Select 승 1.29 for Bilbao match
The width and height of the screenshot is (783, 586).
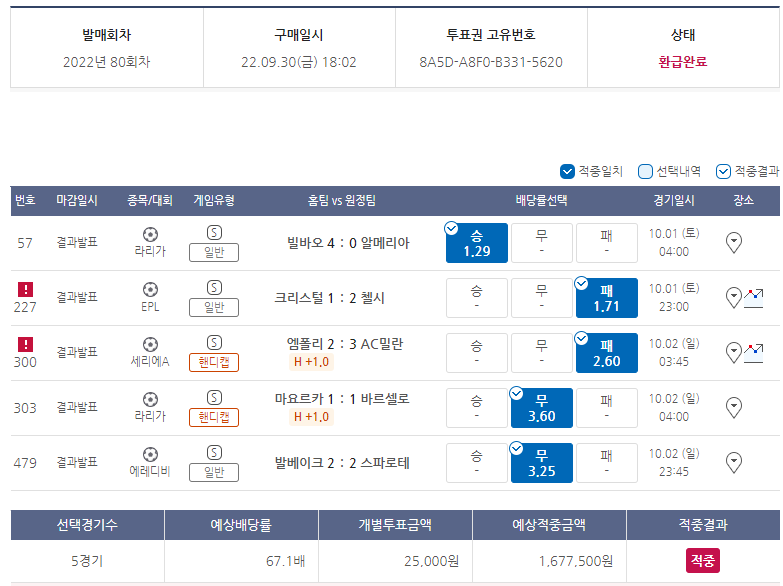click(477, 243)
